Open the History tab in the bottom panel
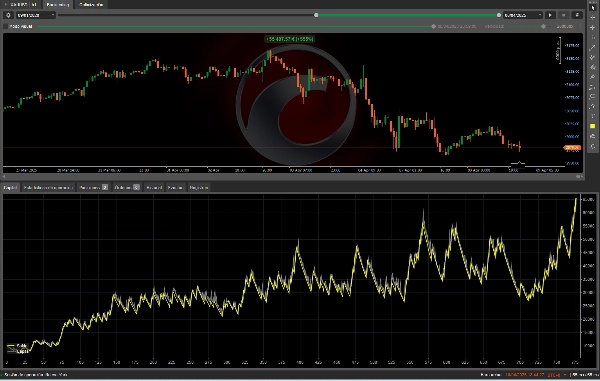600x381 pixels. click(x=154, y=187)
